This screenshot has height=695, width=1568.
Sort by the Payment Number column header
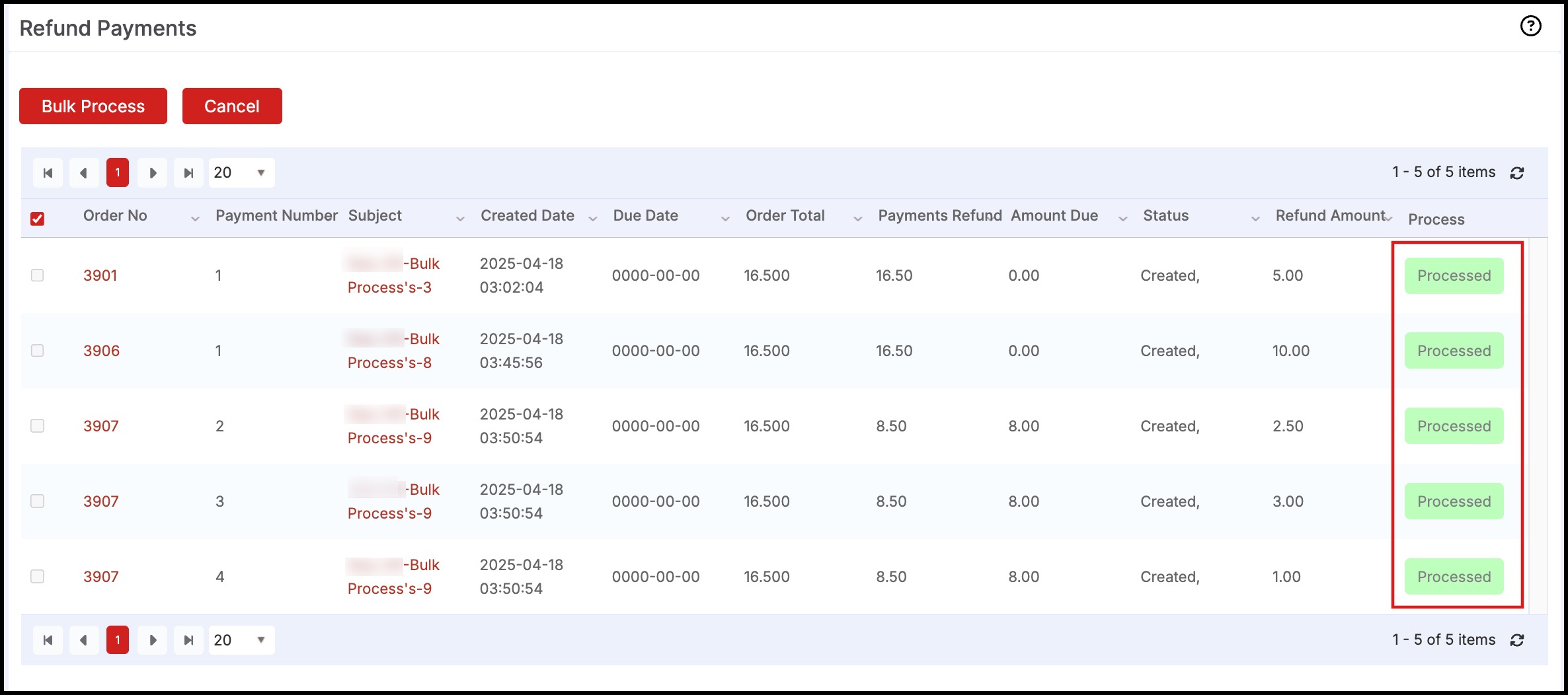(x=276, y=216)
